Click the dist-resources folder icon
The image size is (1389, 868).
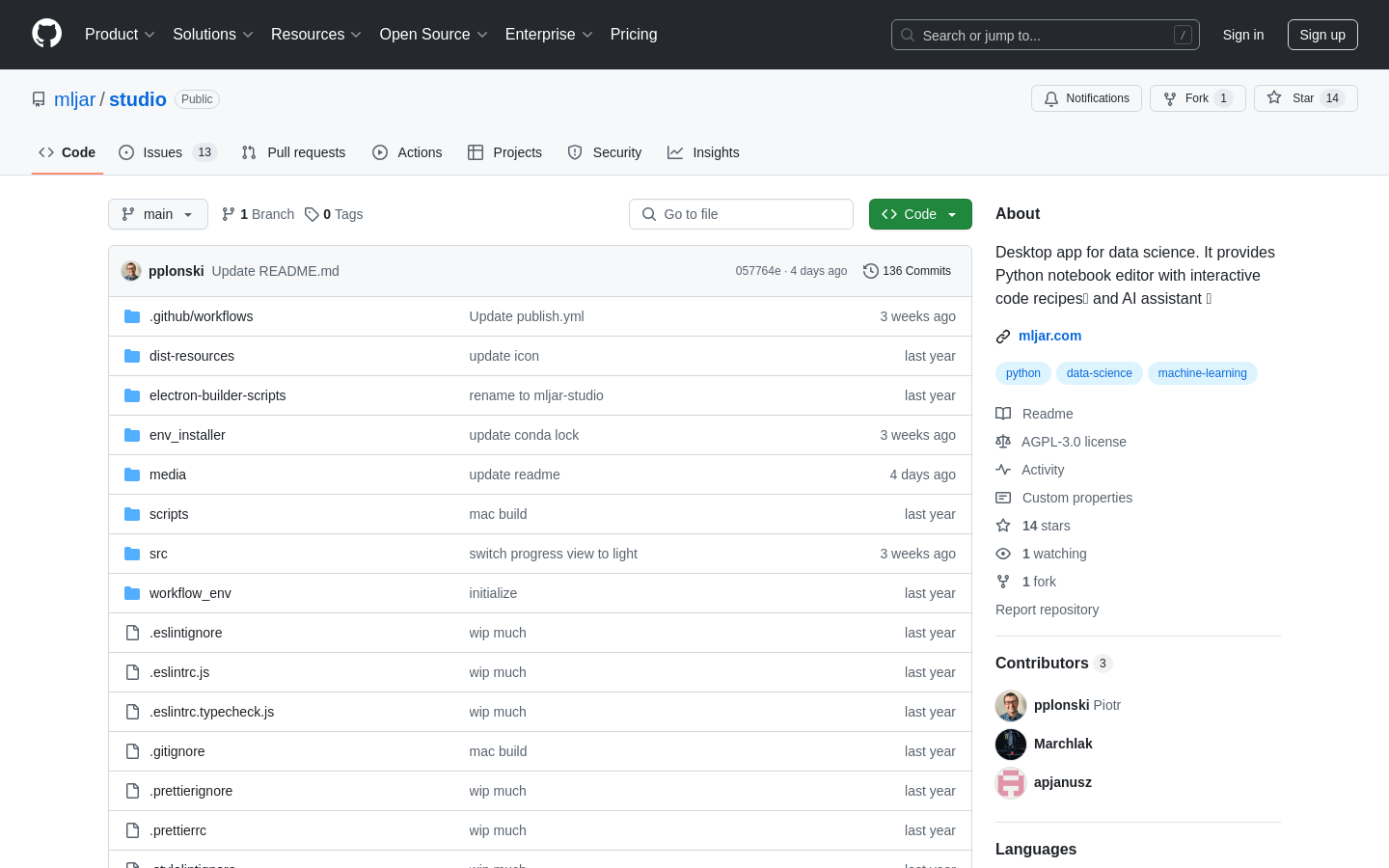(x=132, y=356)
